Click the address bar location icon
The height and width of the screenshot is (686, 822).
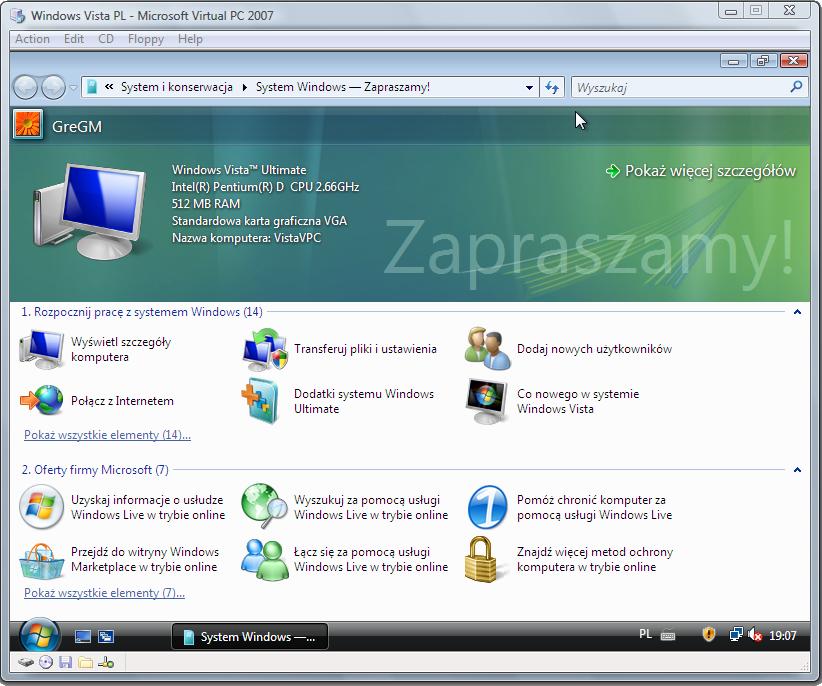click(x=92, y=87)
